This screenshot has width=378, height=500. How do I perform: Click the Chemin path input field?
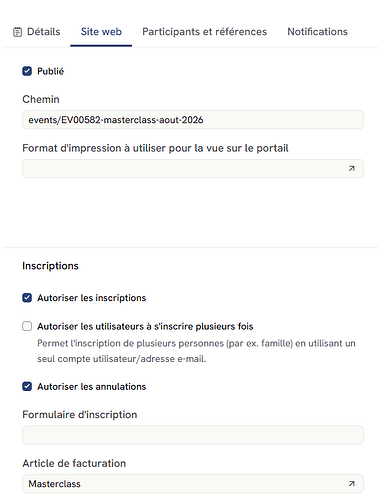click(x=193, y=120)
